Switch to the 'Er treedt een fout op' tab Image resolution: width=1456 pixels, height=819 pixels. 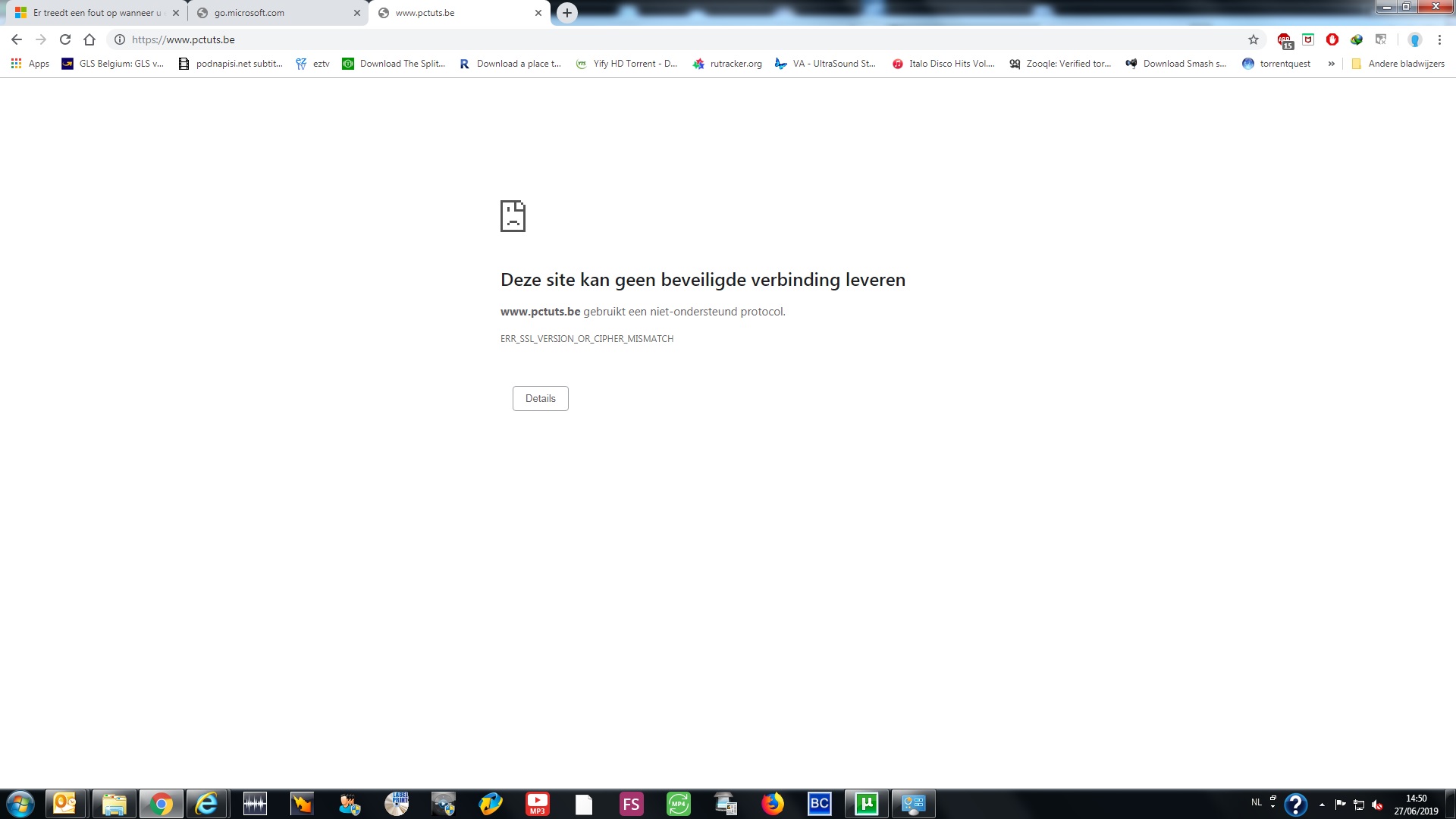(x=91, y=13)
